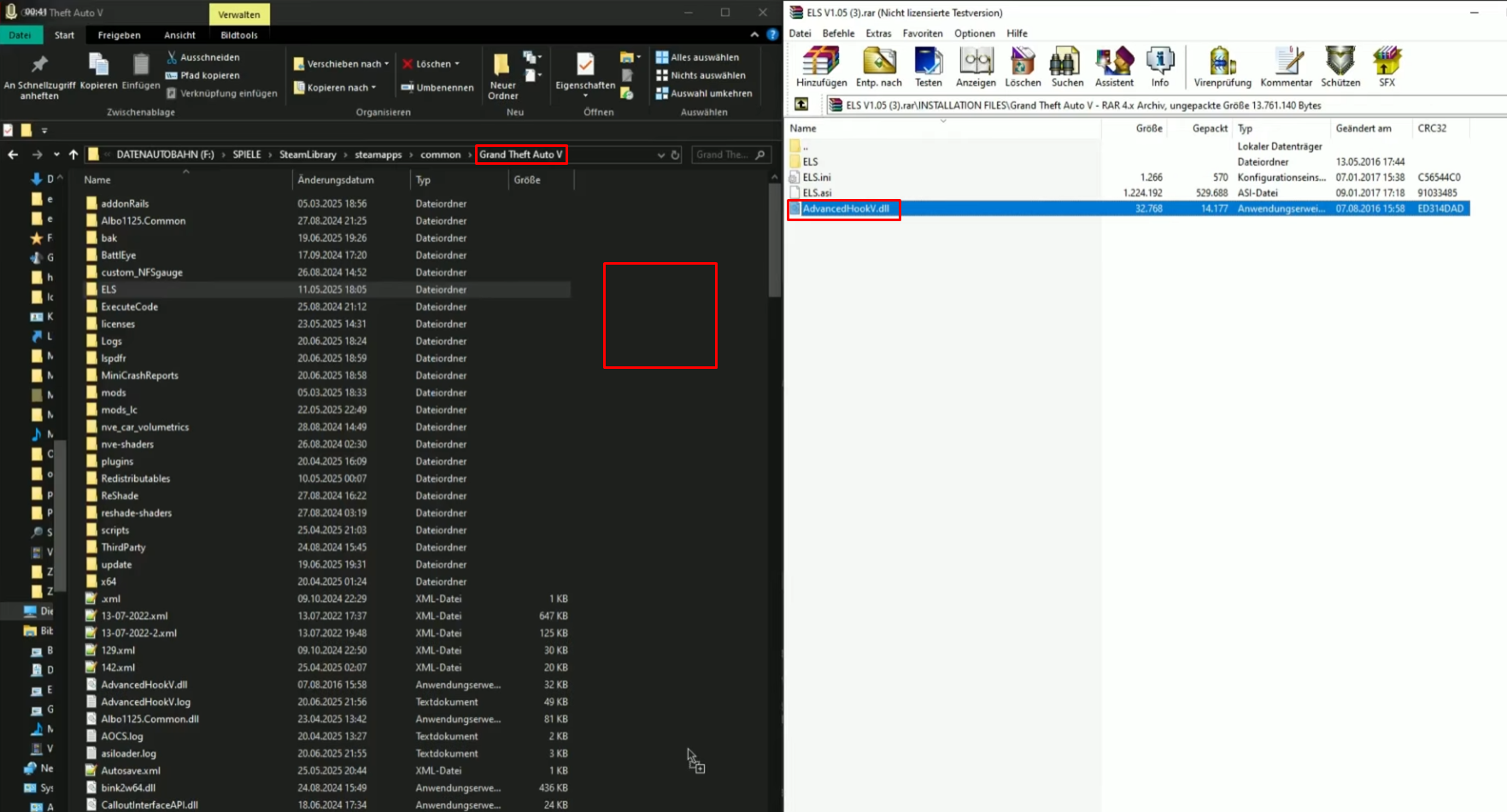The width and height of the screenshot is (1507, 812).
Task: Click steamapps breadcrumb in address bar
Action: pos(378,155)
